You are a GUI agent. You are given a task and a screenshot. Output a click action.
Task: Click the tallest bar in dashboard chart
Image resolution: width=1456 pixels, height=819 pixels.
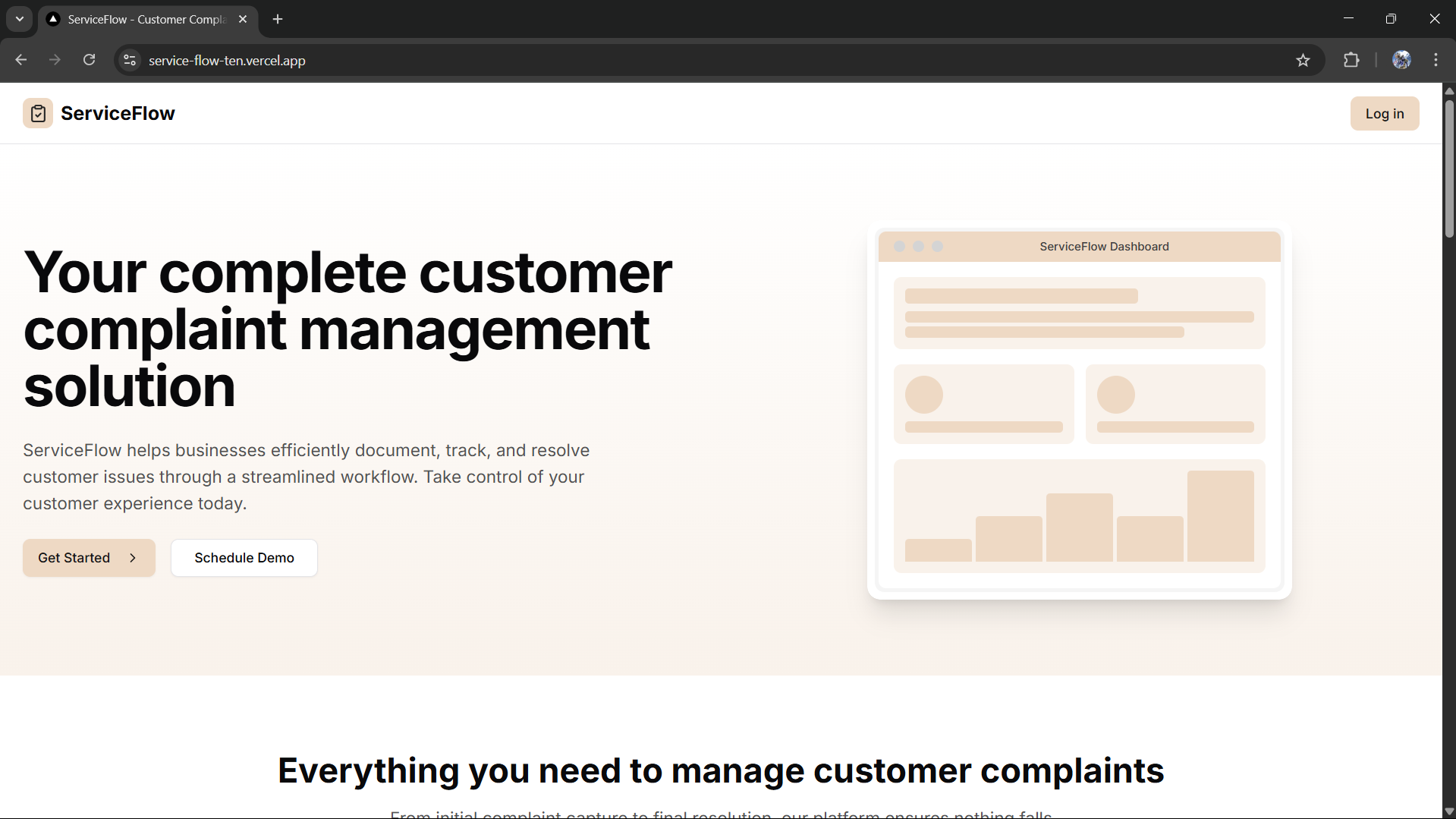tap(1220, 516)
